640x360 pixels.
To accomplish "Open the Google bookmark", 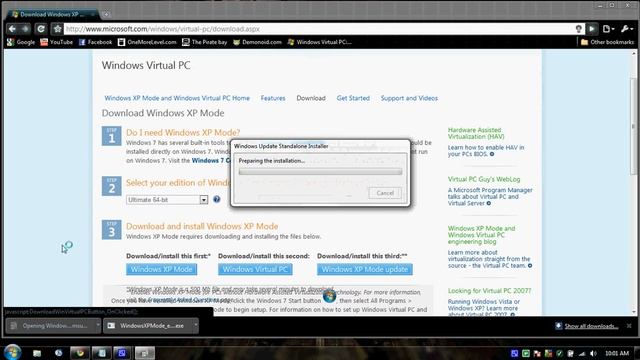I will [21, 42].
